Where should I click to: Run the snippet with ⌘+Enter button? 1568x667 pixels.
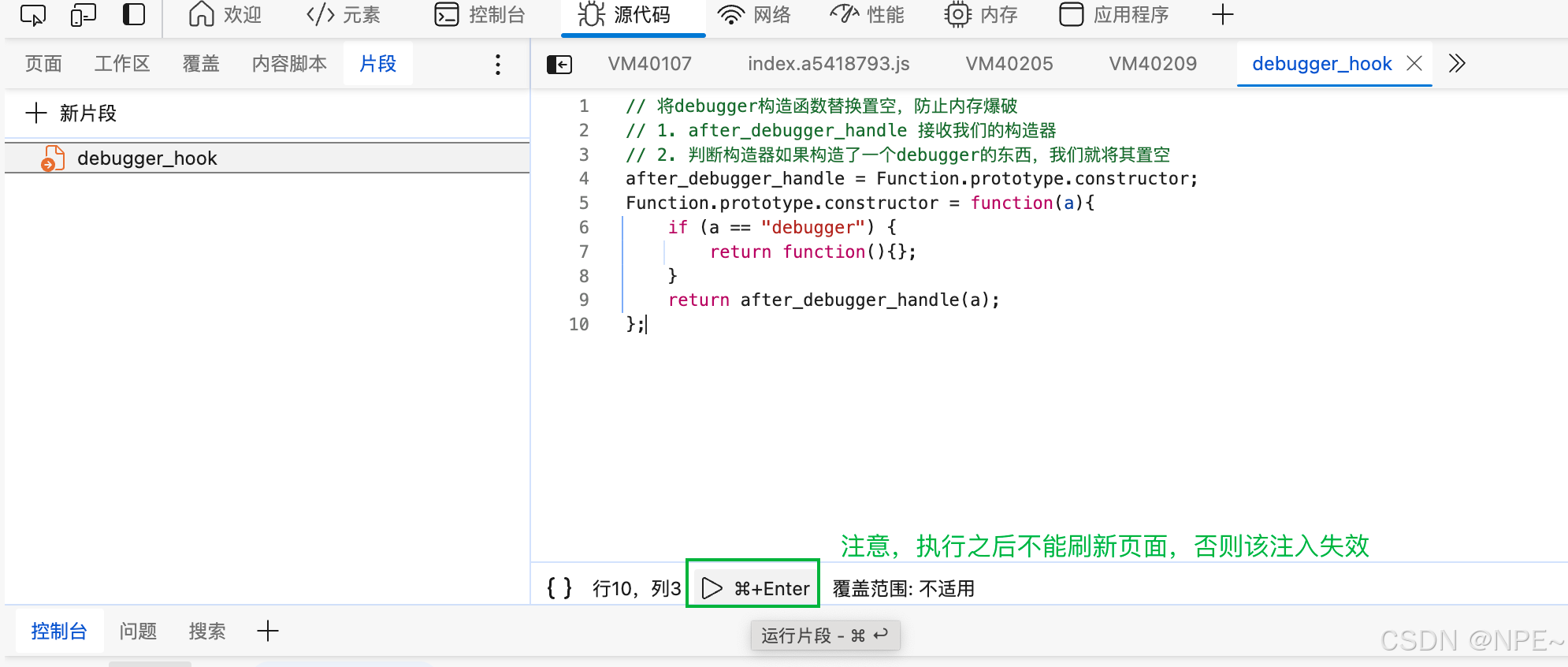[x=754, y=588]
